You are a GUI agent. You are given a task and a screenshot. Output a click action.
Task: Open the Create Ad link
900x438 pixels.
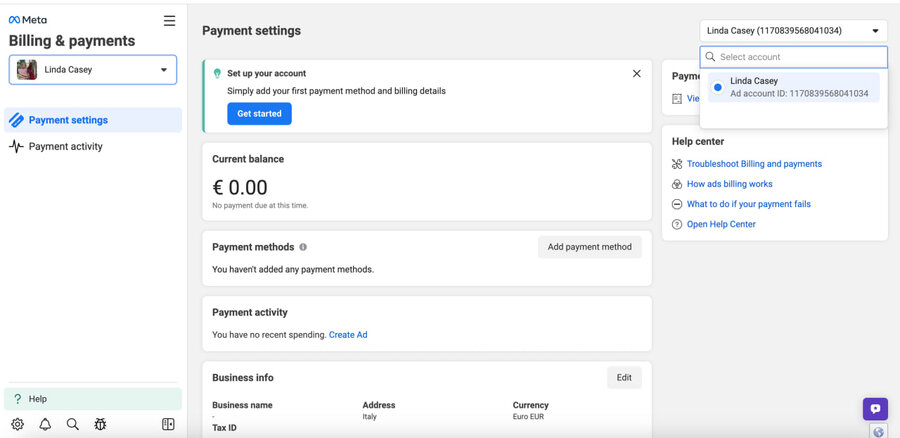(348, 335)
